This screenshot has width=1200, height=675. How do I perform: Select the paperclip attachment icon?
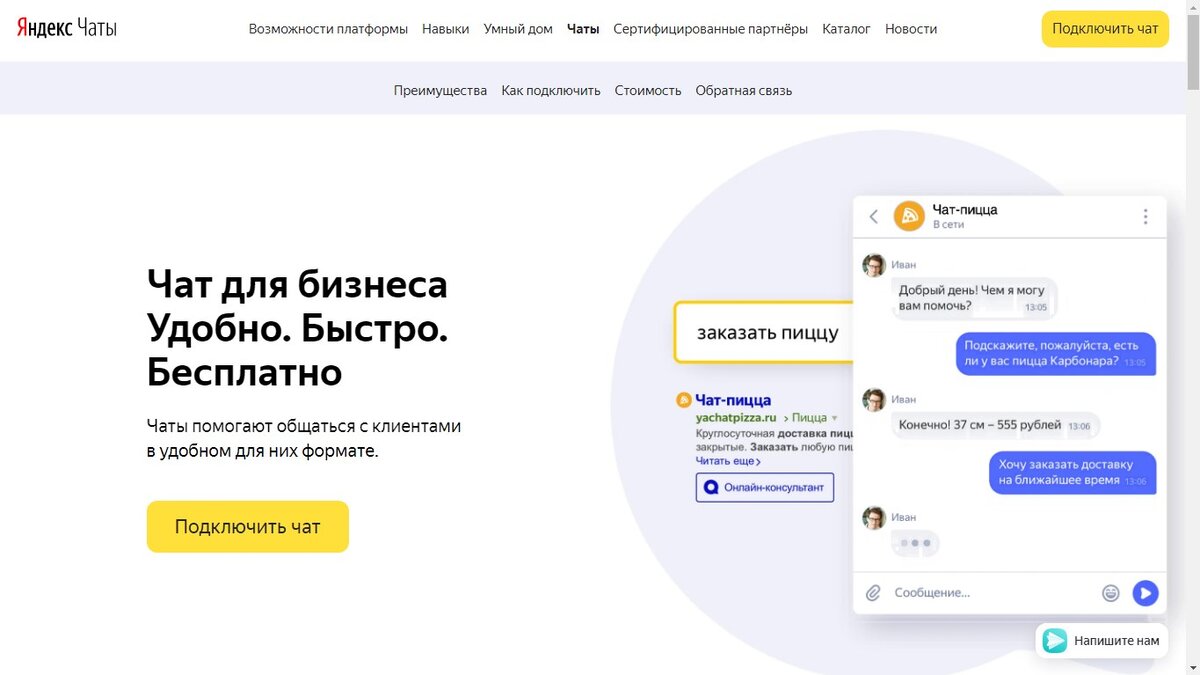pyautogui.click(x=873, y=592)
